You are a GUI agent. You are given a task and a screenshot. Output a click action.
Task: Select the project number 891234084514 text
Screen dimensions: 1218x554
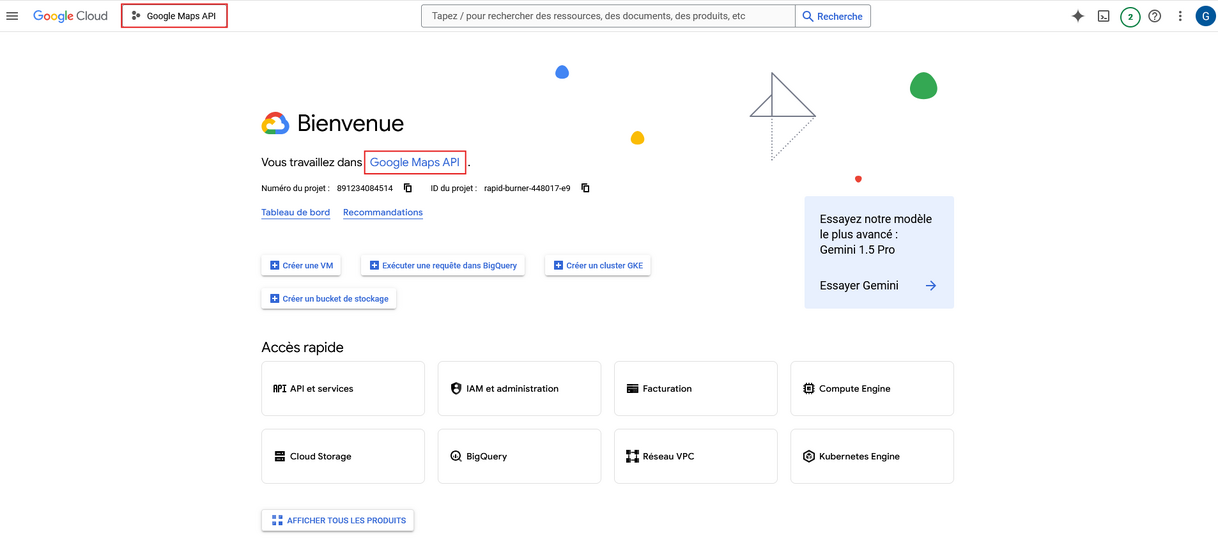point(365,188)
